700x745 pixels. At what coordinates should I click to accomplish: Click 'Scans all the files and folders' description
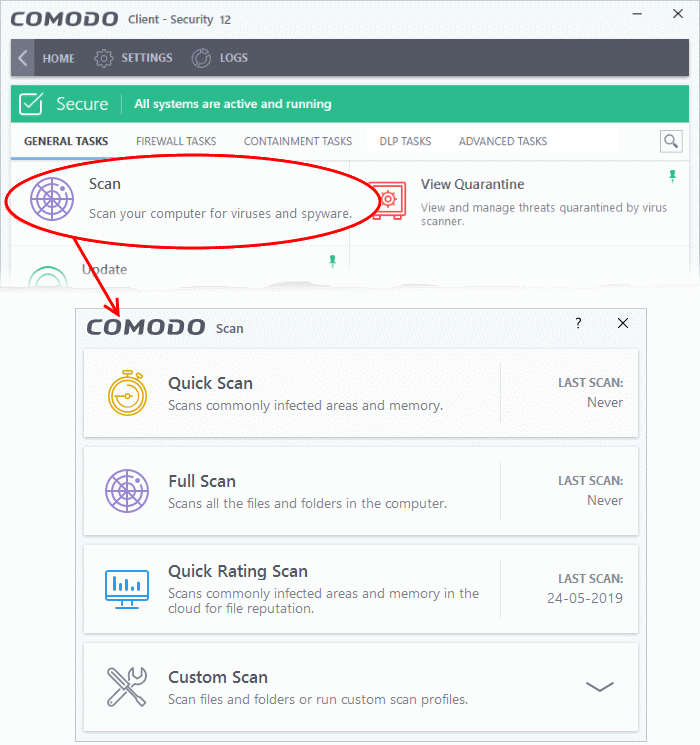point(307,504)
